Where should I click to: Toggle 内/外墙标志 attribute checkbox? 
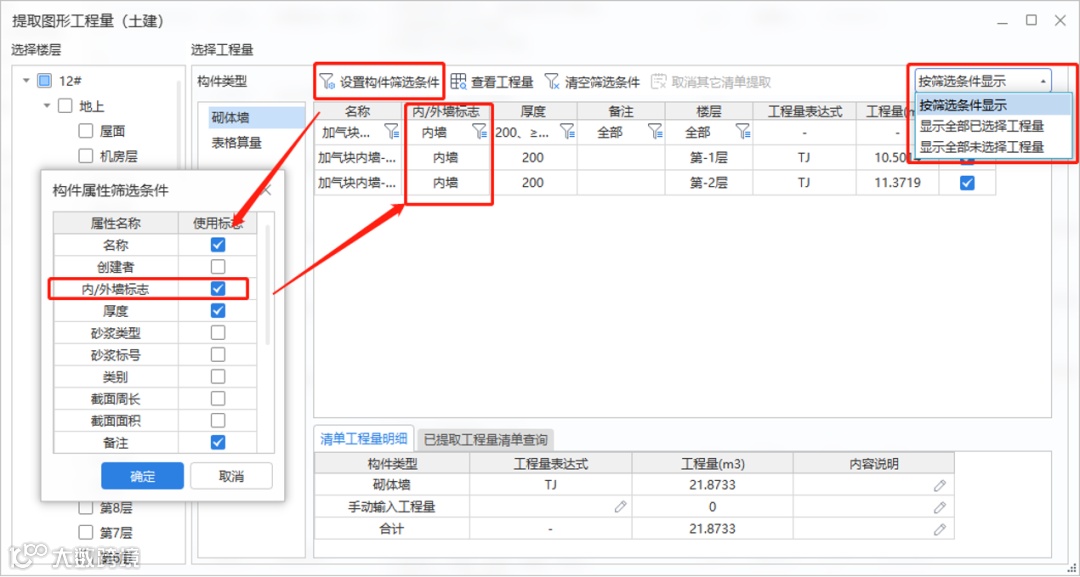click(x=218, y=288)
